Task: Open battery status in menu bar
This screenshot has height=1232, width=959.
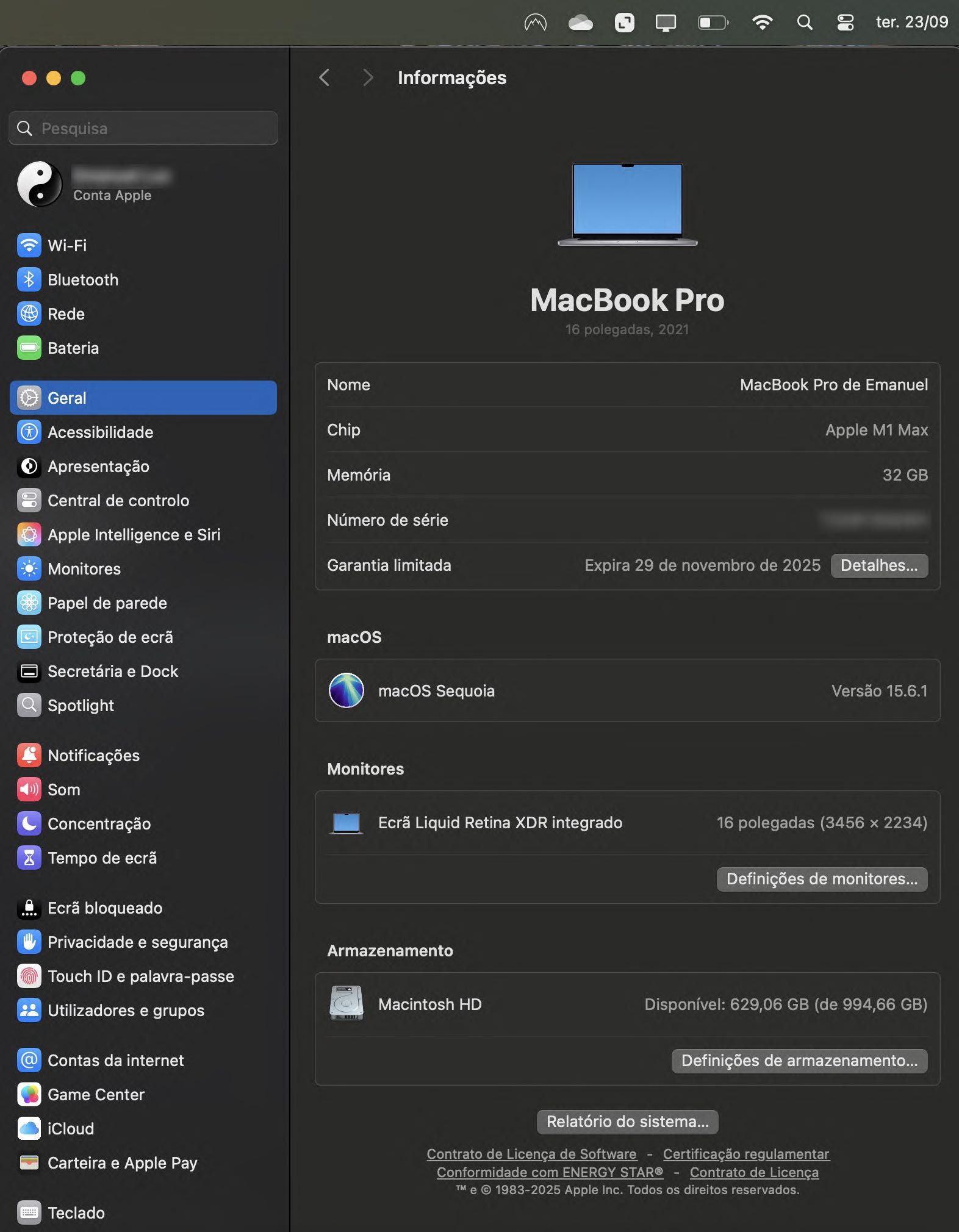Action: [713, 23]
